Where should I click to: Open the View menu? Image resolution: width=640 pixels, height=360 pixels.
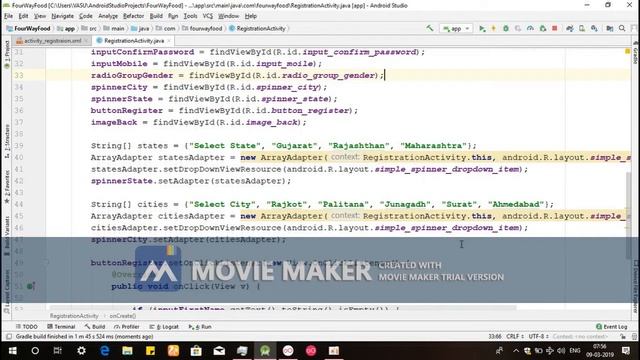tap(40, 16)
